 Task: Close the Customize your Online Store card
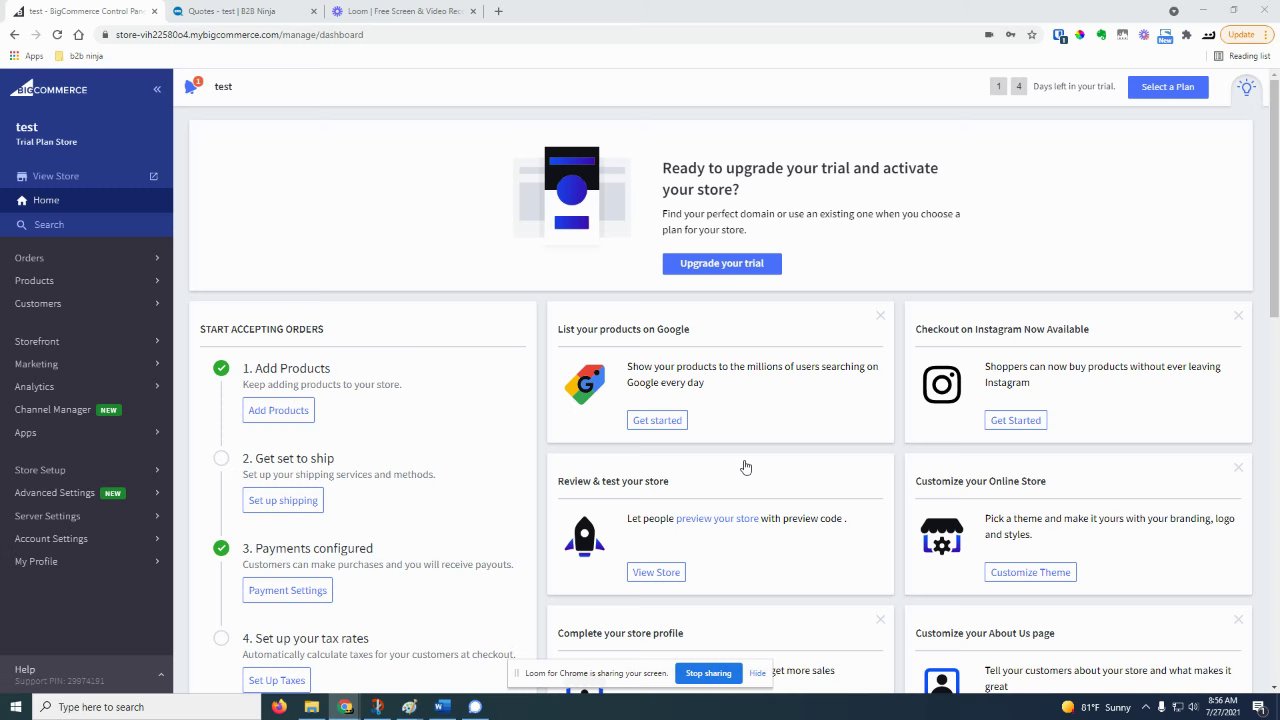point(1238,468)
